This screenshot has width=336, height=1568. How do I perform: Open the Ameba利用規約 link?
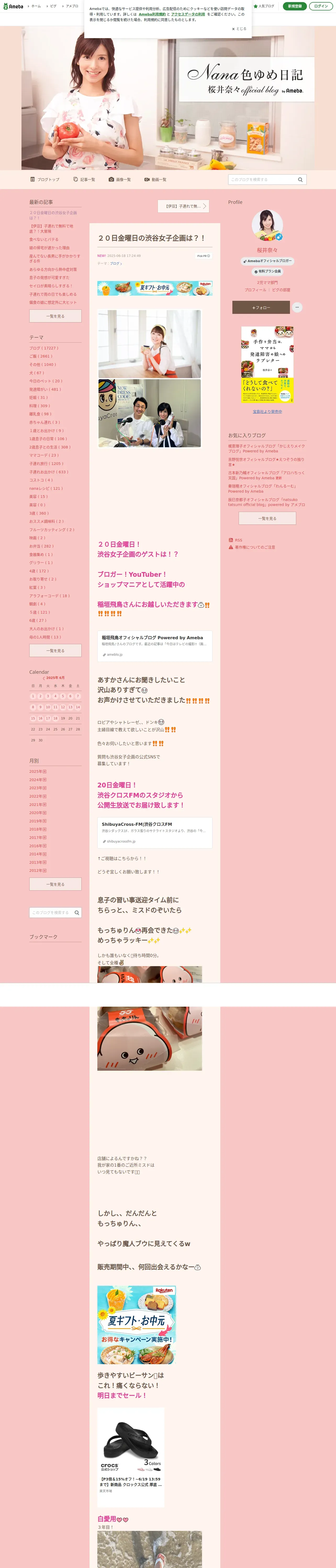pos(152,14)
